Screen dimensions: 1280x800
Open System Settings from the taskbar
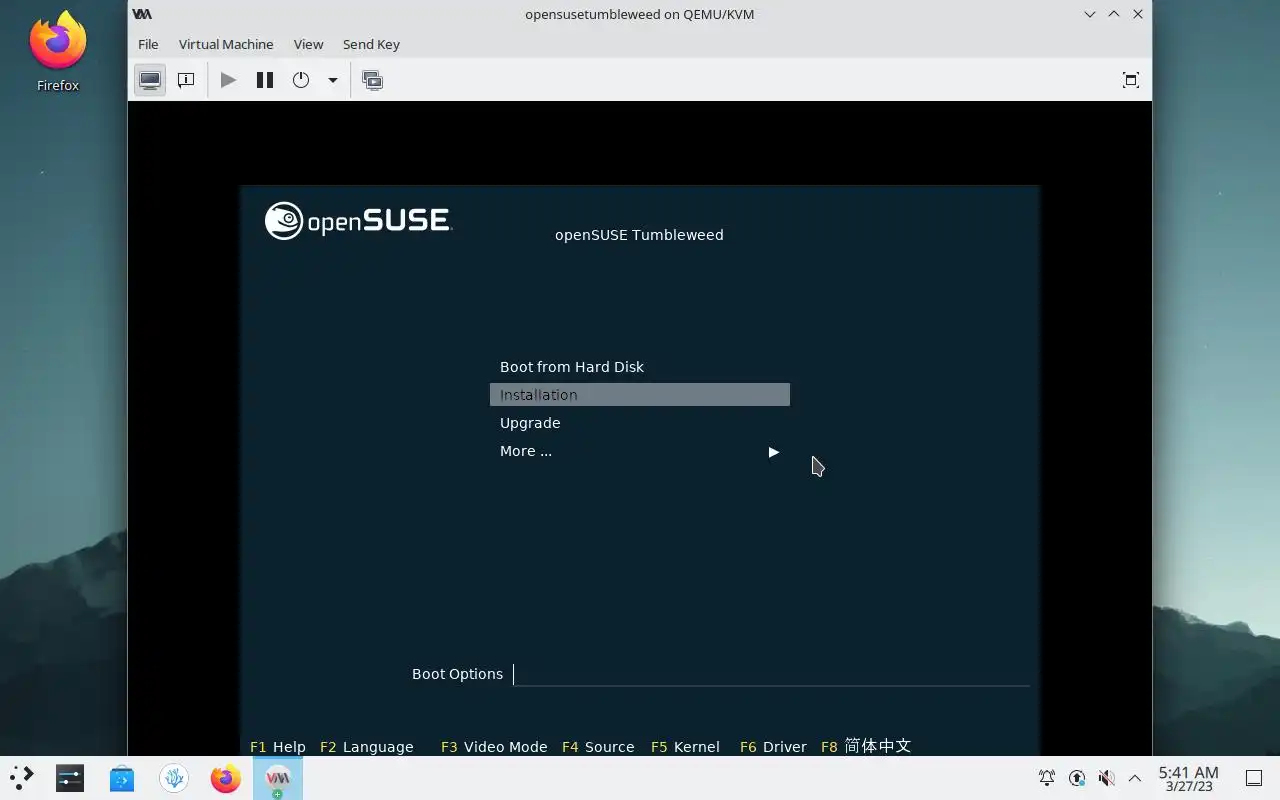click(70, 778)
